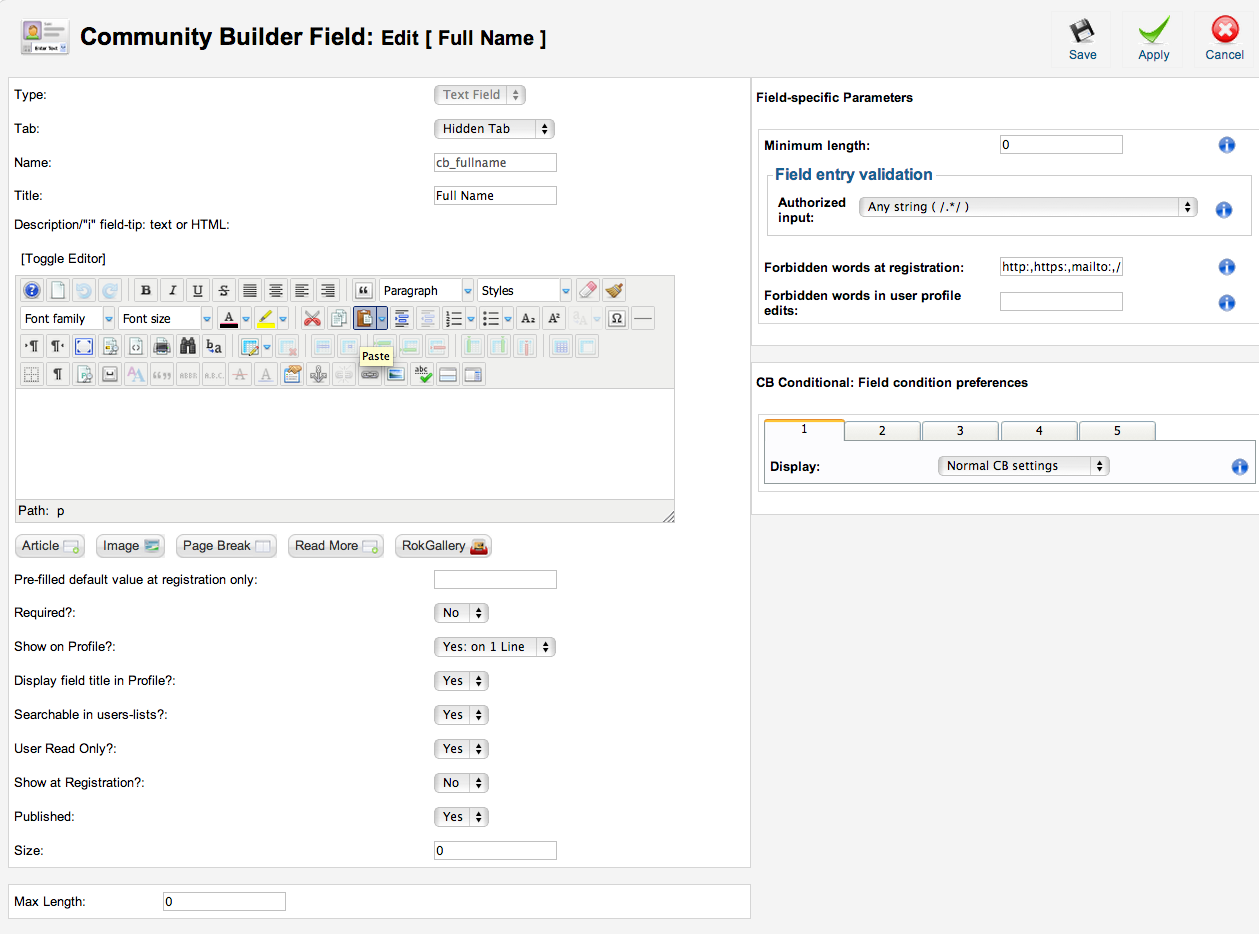Image resolution: width=1259 pixels, height=934 pixels.
Task: Click the source code view icon
Action: [x=136, y=346]
